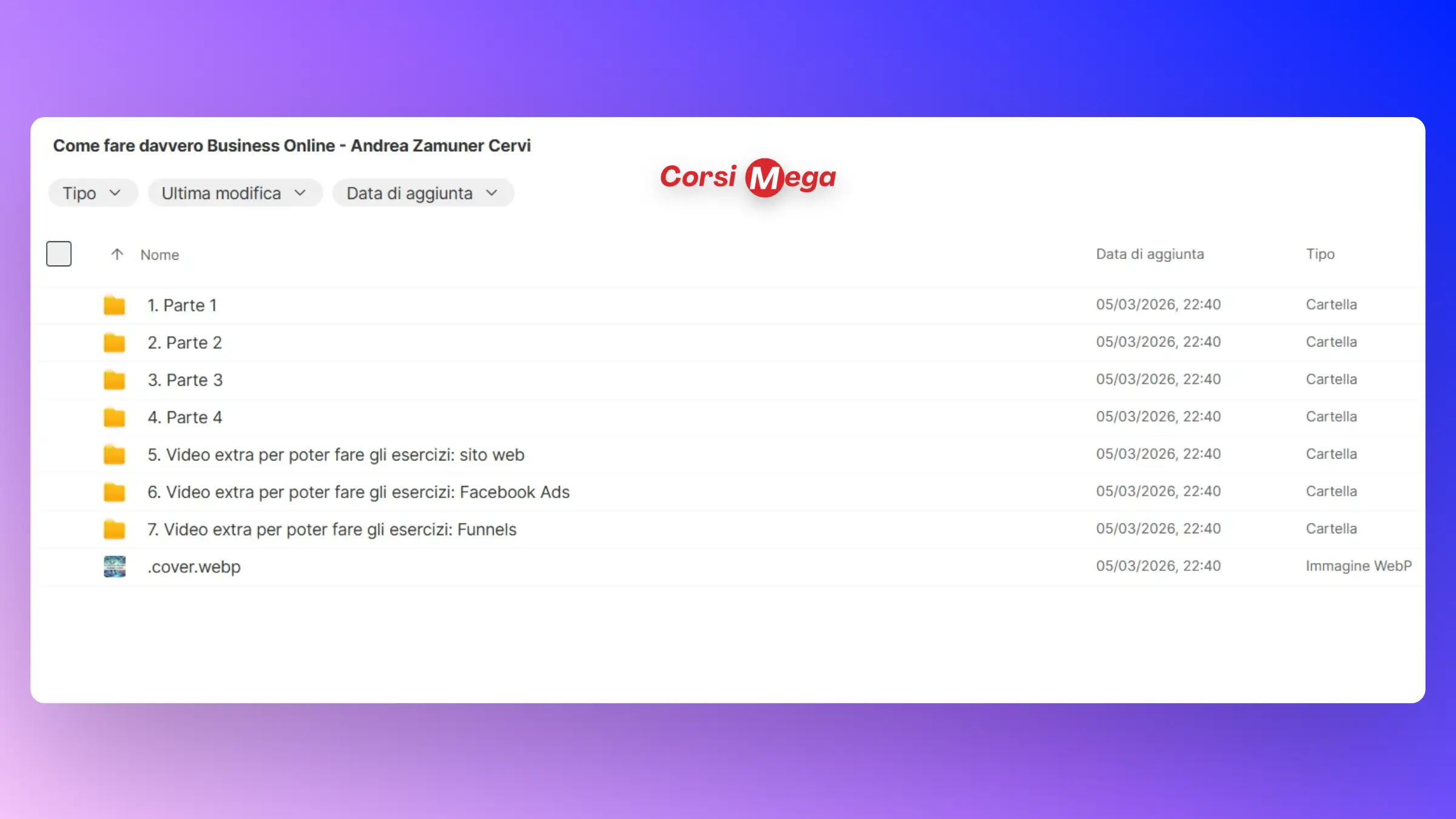Open the 5. Video extra sito web folder name
1456x819 pixels.
(335, 455)
